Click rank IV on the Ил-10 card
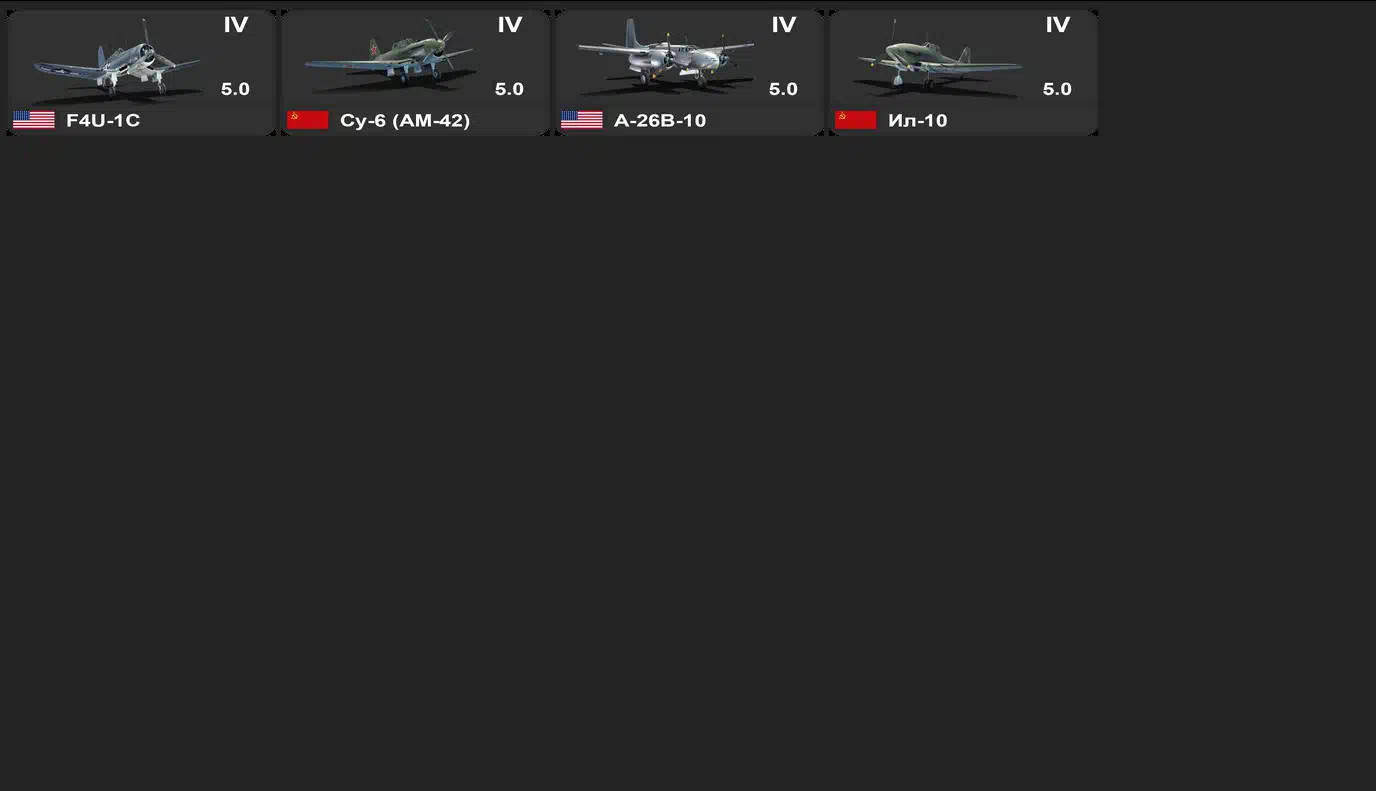1376x791 pixels. (x=1058, y=25)
